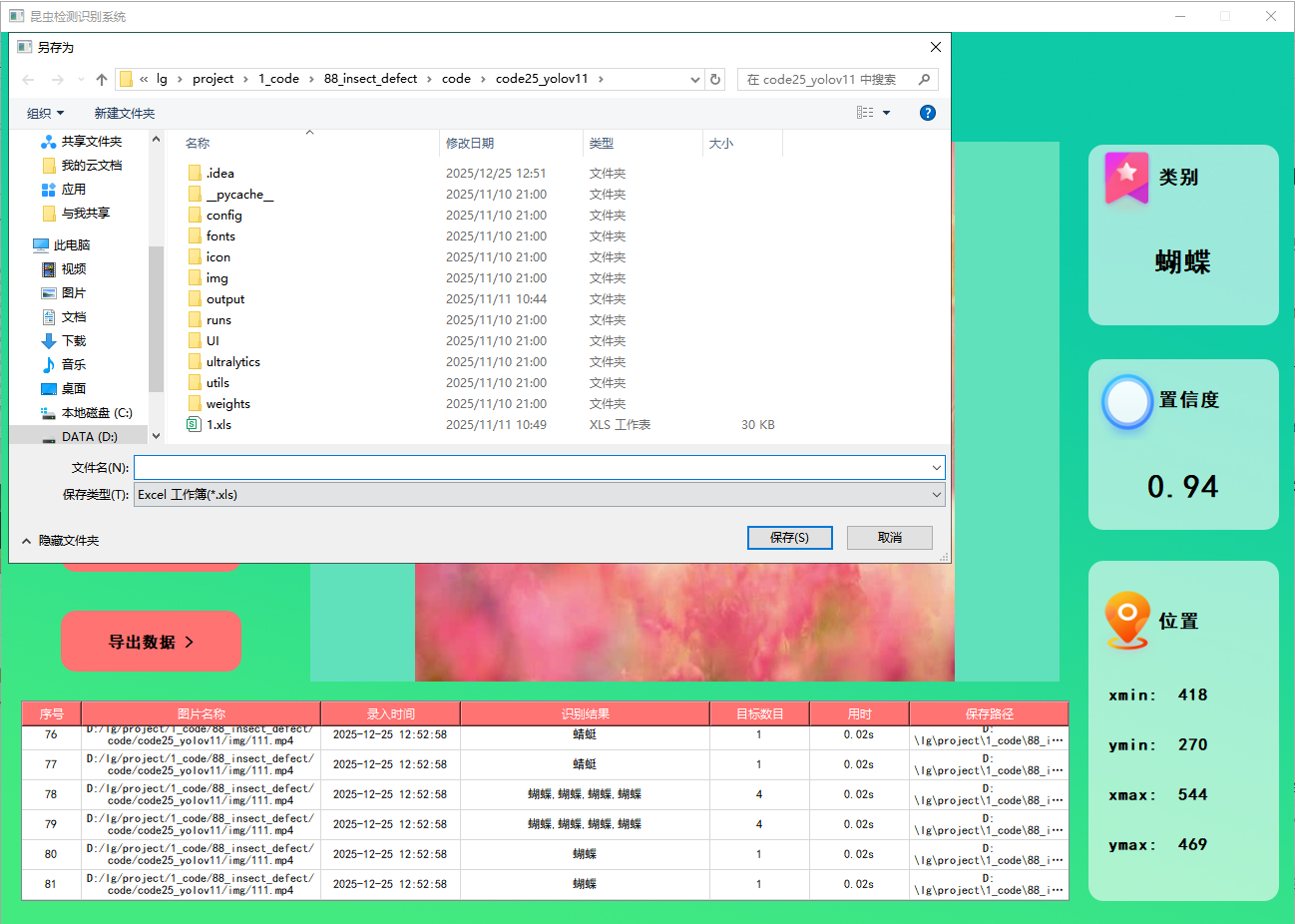Click the 置信度 circle icon
Screen dimensions: 1295x924
click(1127, 402)
